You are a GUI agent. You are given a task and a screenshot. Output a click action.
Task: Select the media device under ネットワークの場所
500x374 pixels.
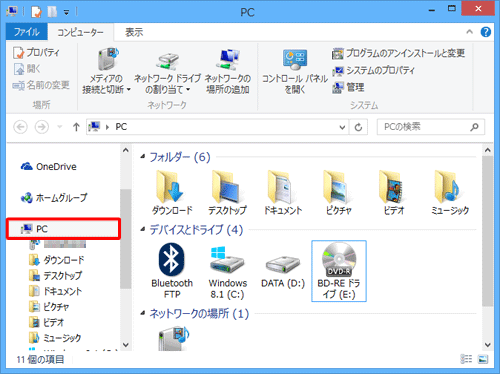pos(173,338)
